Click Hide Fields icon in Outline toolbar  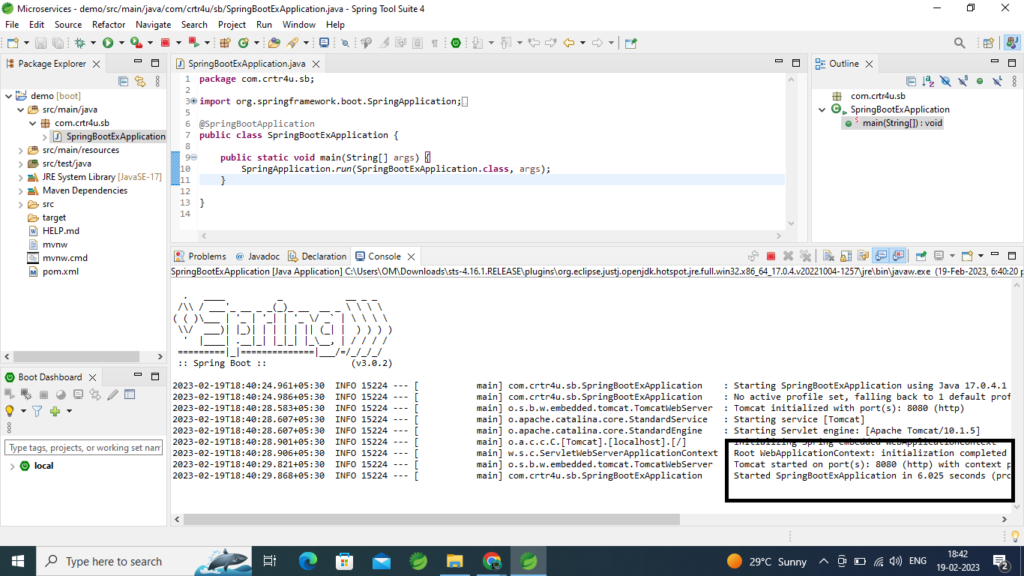coord(946,81)
